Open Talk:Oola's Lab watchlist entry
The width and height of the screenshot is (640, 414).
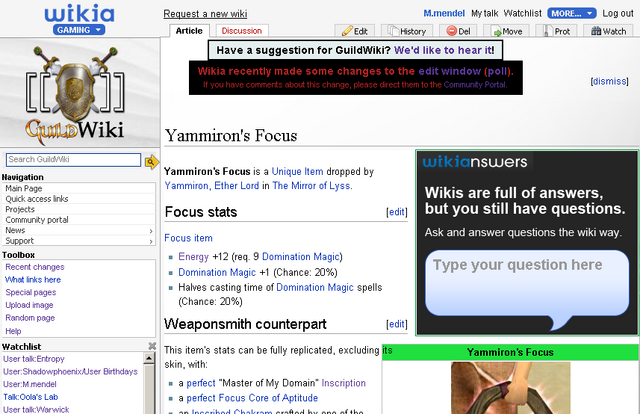(31, 397)
